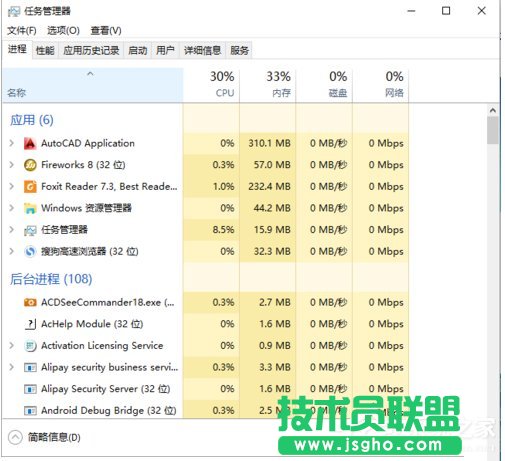The height and width of the screenshot is (461, 505).
Task: Switch to the 性能 tab
Action: pos(45,51)
